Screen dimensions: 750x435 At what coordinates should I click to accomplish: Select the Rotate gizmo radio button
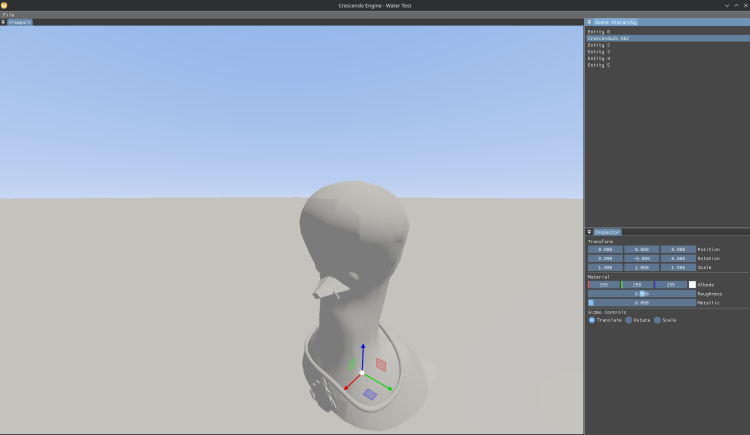coord(629,320)
